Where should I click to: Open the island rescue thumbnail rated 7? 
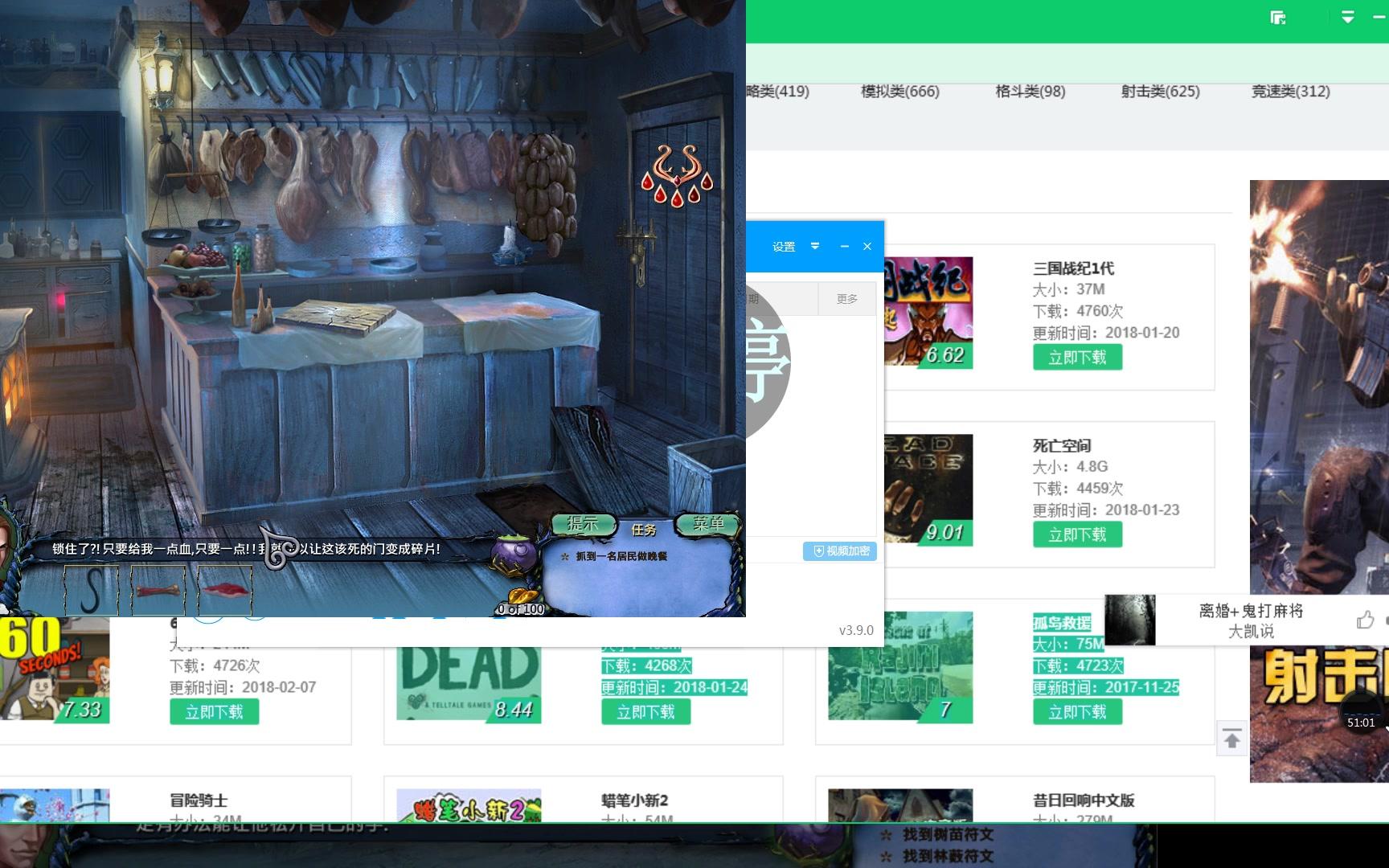pyautogui.click(x=900, y=667)
